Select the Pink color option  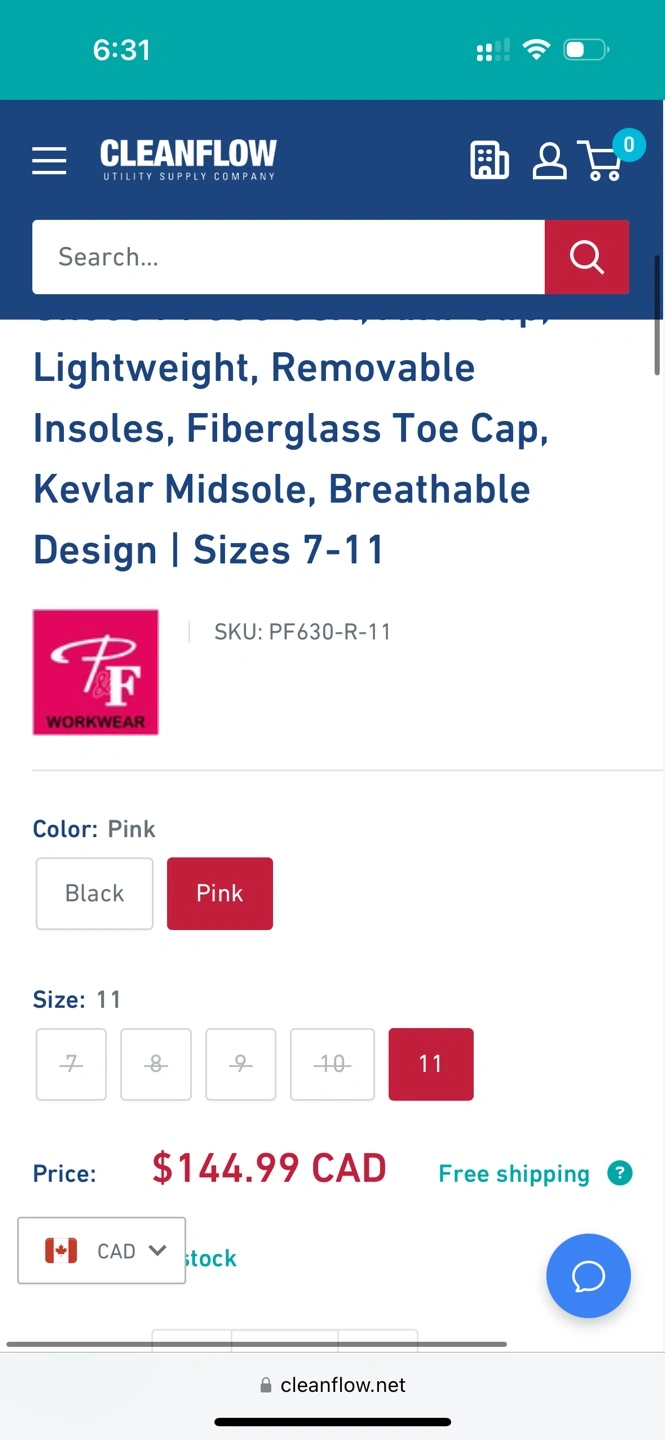point(220,893)
